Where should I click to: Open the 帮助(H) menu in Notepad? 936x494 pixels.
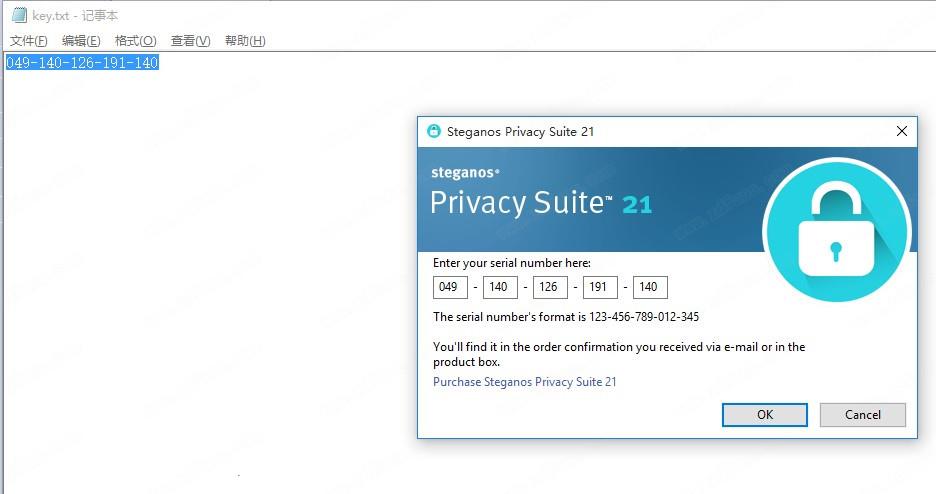point(245,41)
